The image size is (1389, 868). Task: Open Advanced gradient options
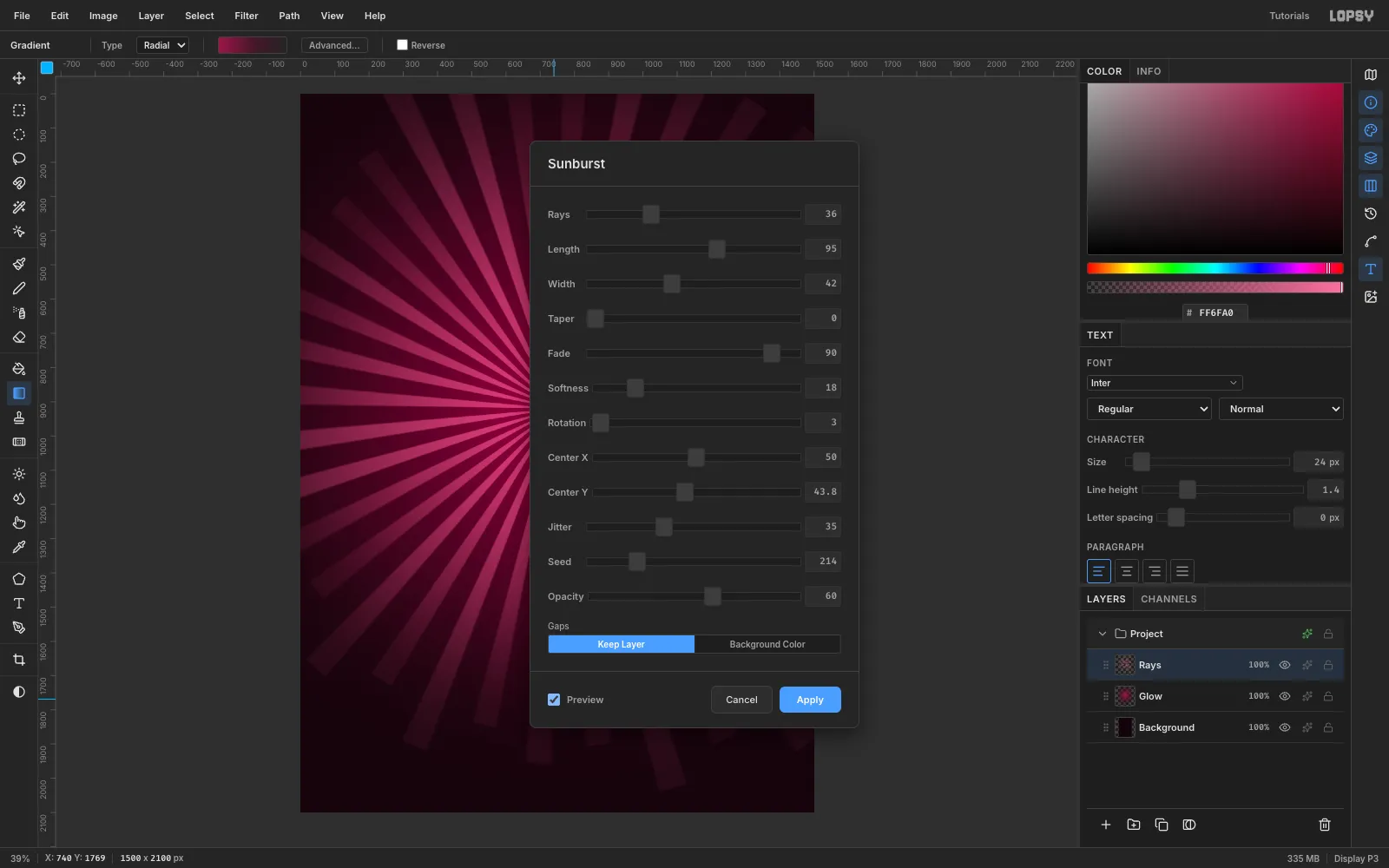point(334,45)
